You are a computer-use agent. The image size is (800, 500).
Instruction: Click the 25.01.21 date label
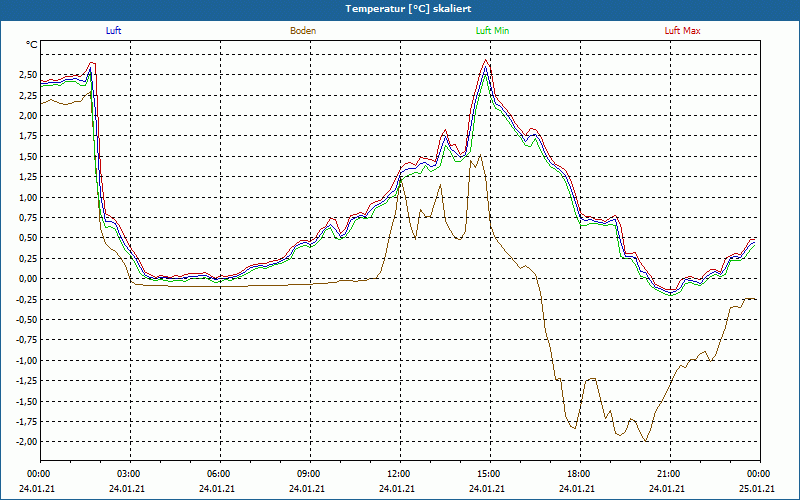pos(757,488)
